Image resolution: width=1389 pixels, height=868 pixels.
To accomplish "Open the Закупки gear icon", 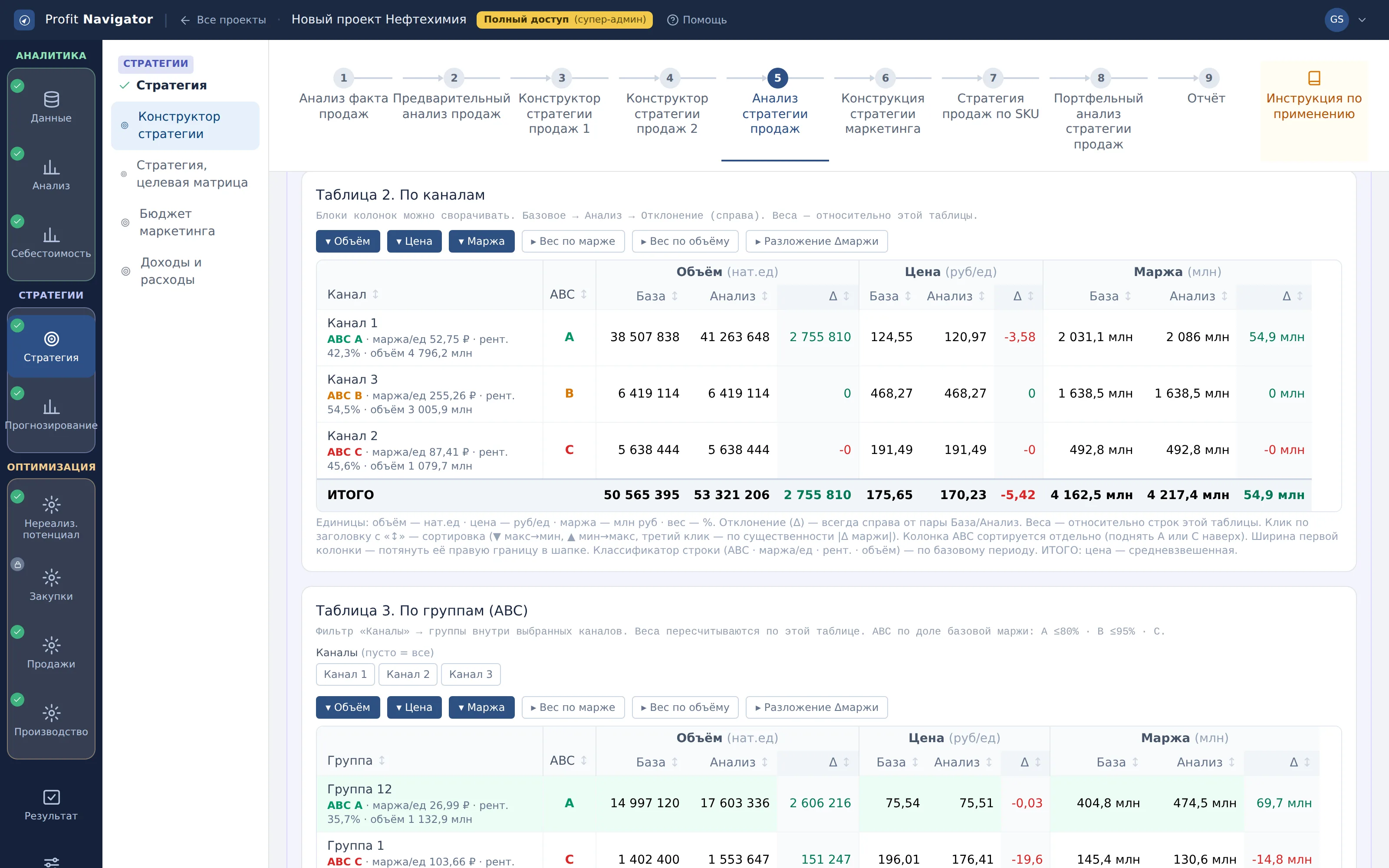I will [51, 578].
